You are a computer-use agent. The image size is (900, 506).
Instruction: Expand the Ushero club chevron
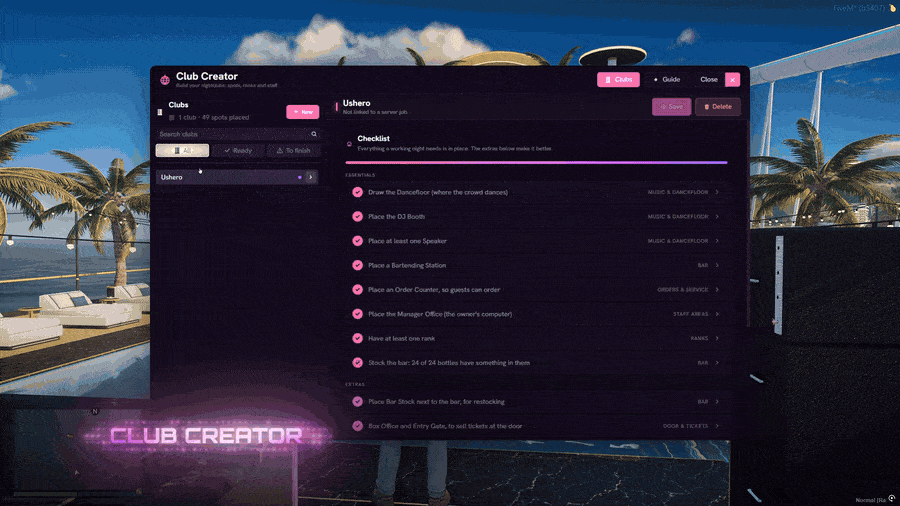311,177
